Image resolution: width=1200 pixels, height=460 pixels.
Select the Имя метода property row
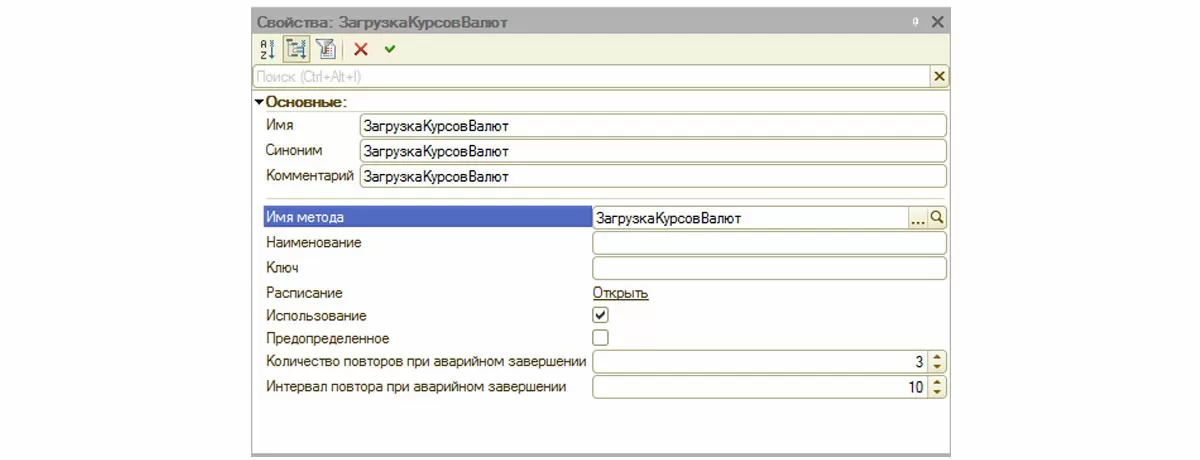[x=426, y=217]
